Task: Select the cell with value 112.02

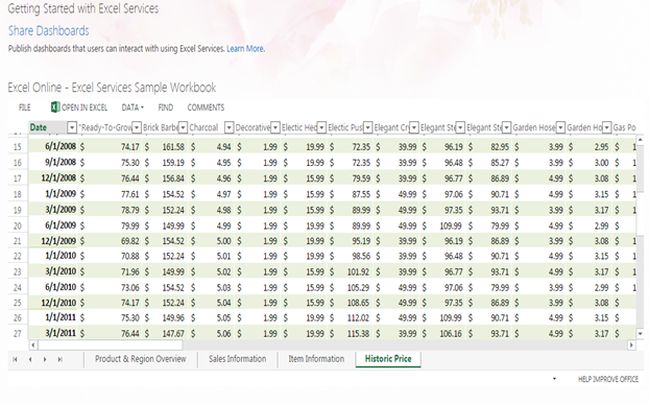Action: (x=351, y=318)
